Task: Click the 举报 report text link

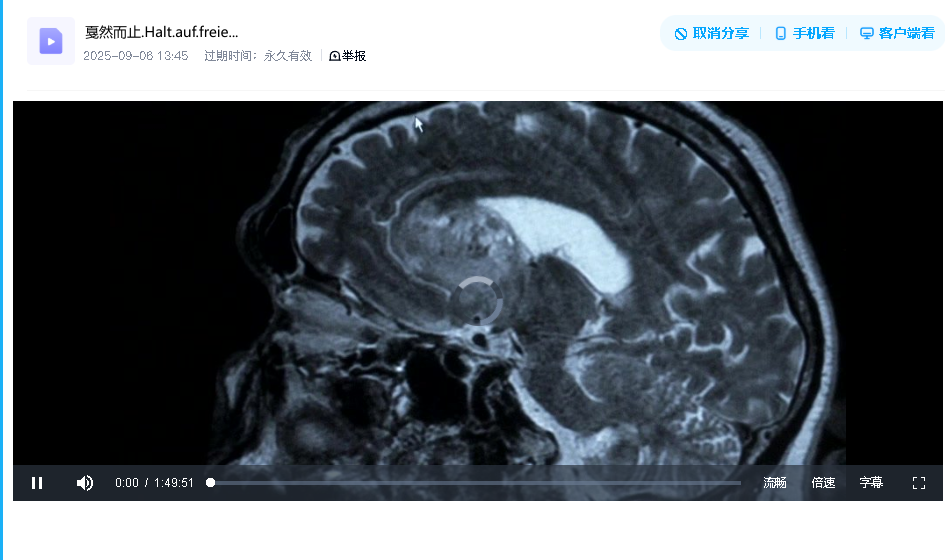Action: [354, 56]
